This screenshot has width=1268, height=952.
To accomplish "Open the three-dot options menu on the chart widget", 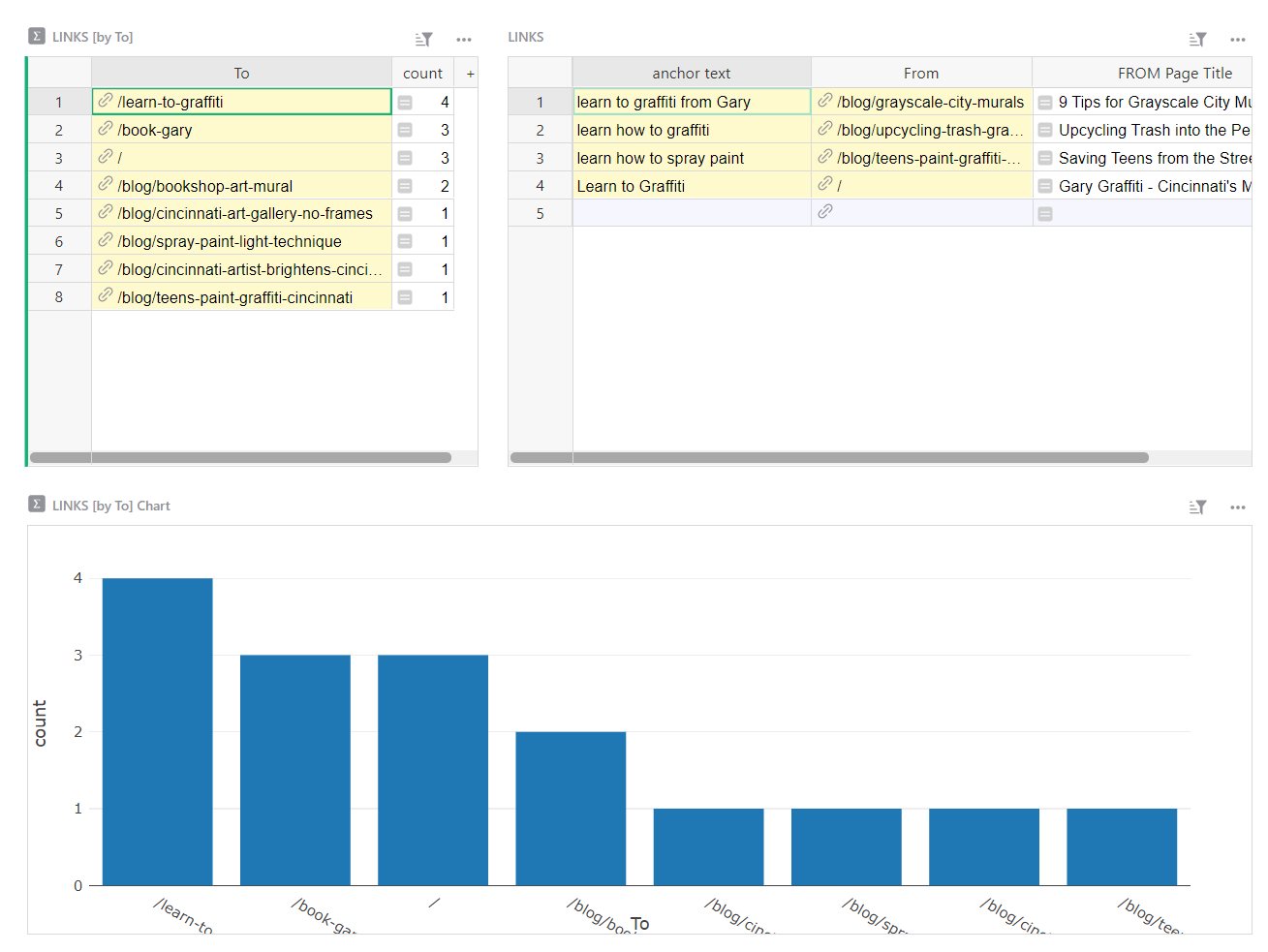I will (x=1239, y=506).
